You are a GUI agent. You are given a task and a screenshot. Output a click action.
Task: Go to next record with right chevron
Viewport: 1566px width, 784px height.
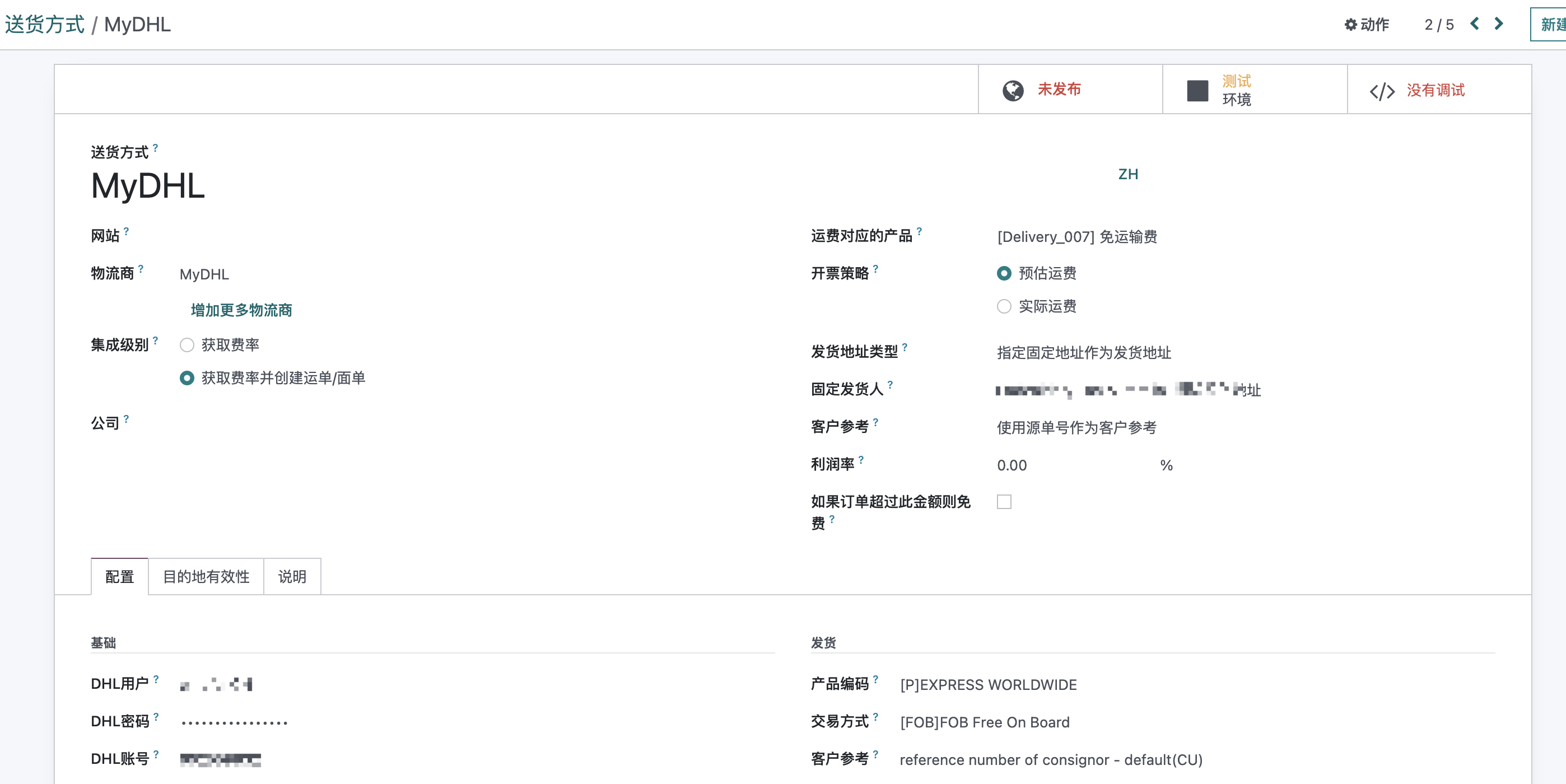tap(1499, 24)
